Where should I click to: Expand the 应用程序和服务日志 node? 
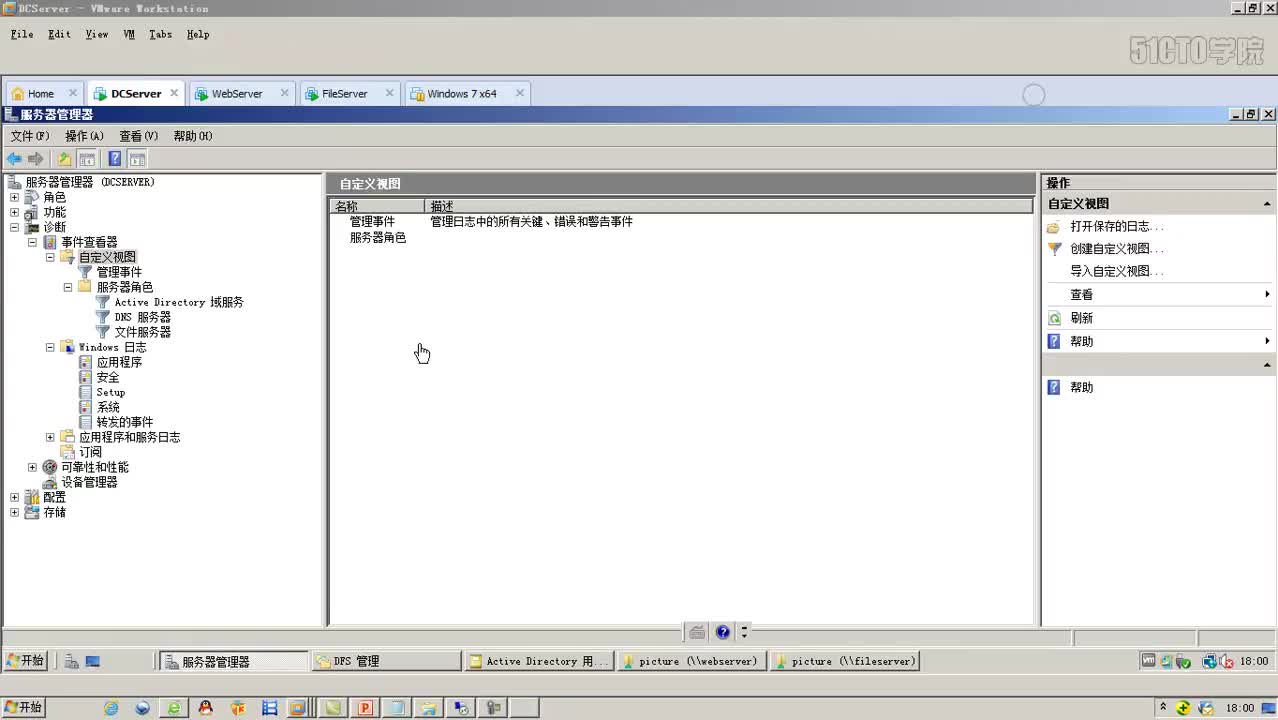click(50, 437)
